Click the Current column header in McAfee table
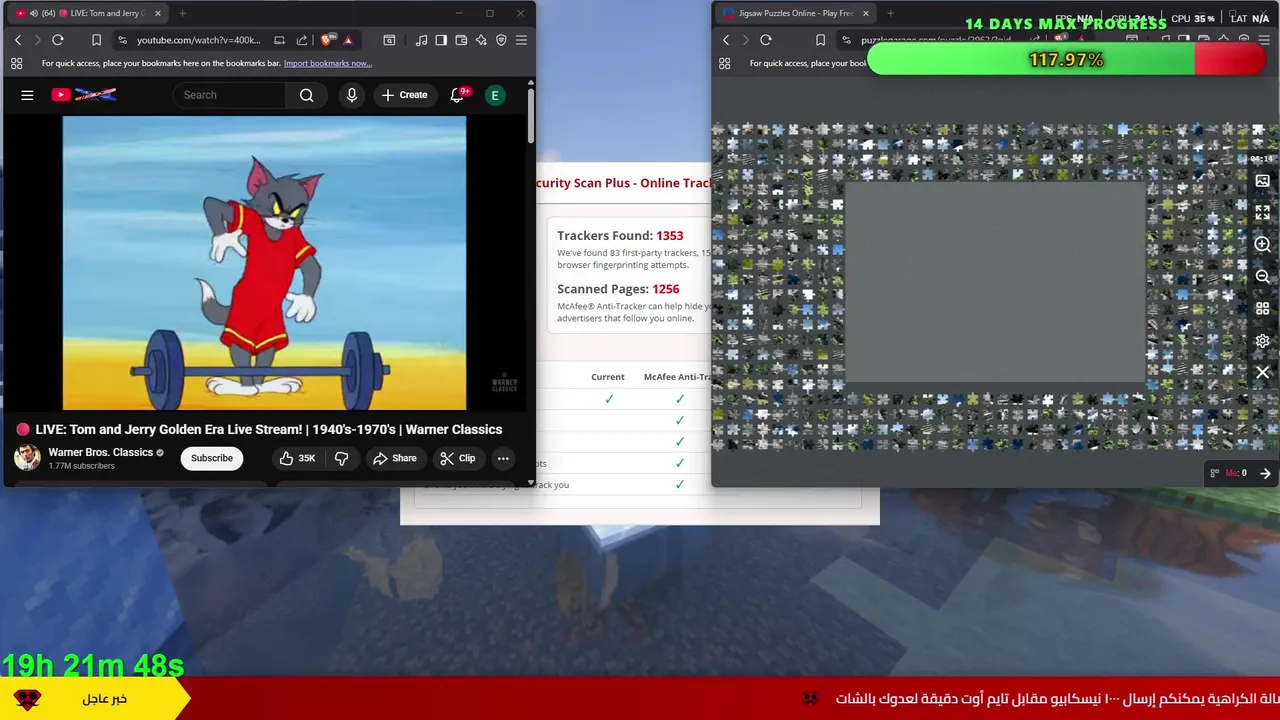This screenshot has height=720, width=1280. 607,377
